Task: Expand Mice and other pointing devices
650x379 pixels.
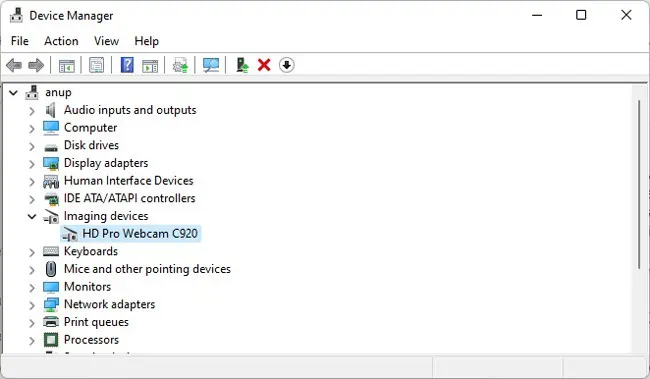Action: 32,270
